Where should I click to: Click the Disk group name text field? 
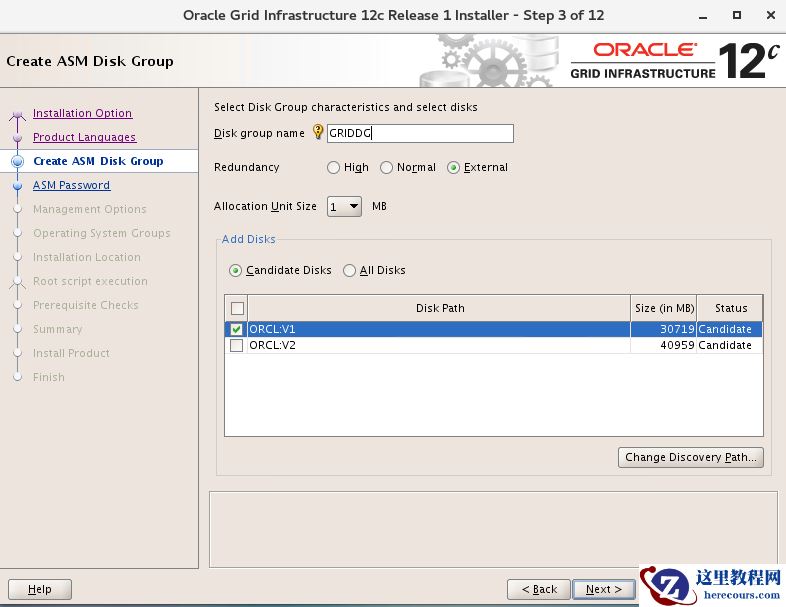(420, 133)
